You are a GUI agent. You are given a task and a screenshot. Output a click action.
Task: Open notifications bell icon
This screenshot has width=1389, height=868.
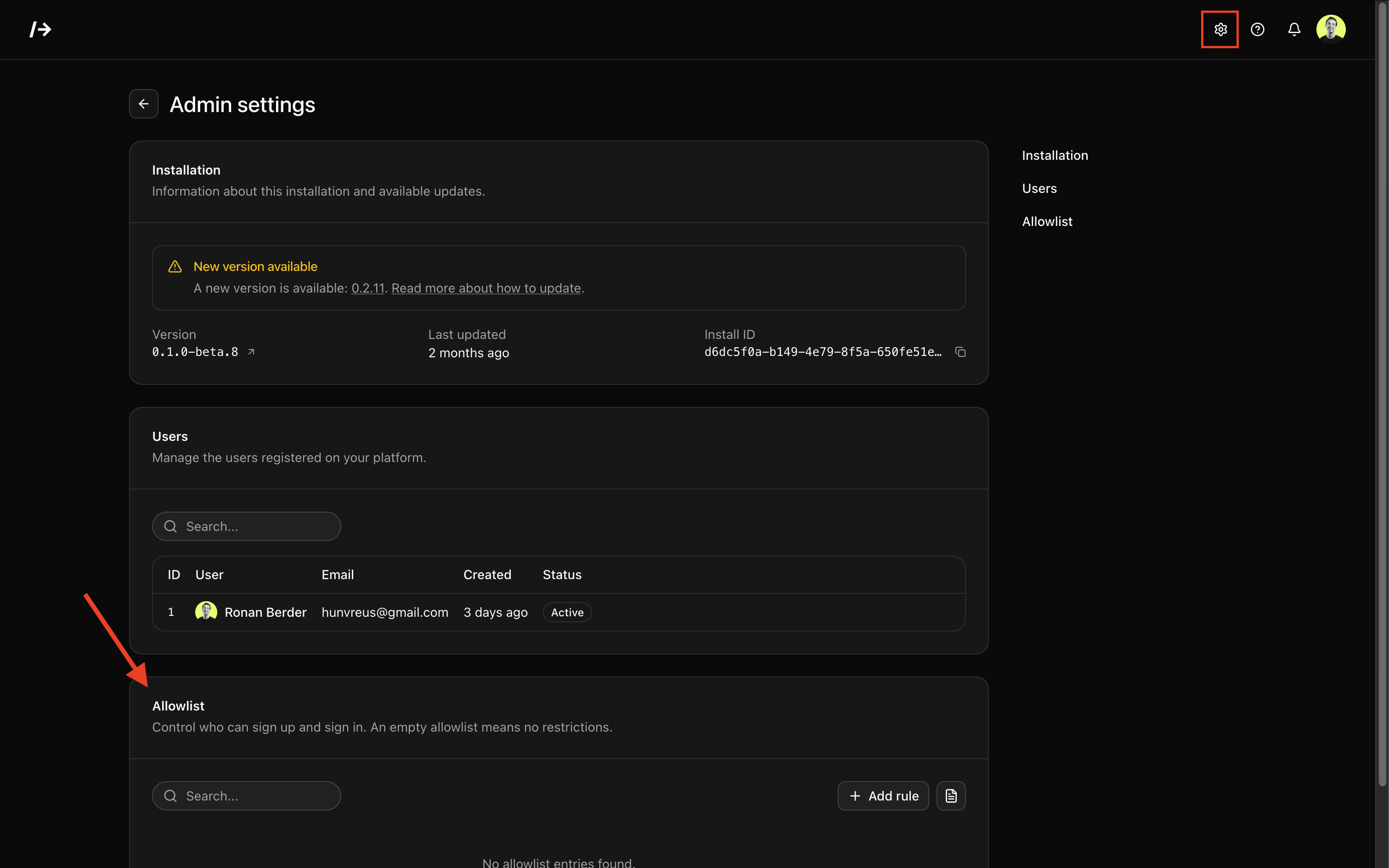pyautogui.click(x=1294, y=29)
